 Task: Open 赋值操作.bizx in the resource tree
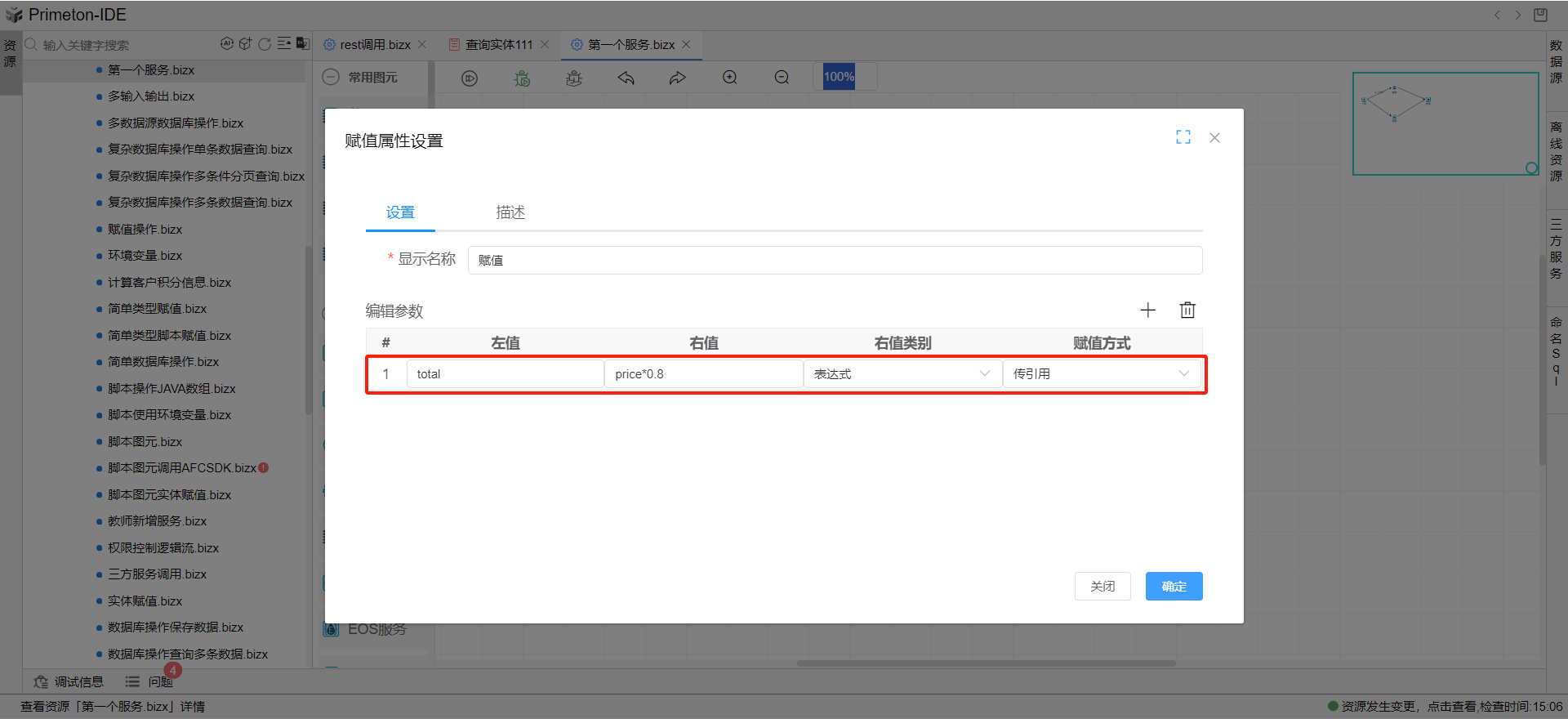coord(145,230)
